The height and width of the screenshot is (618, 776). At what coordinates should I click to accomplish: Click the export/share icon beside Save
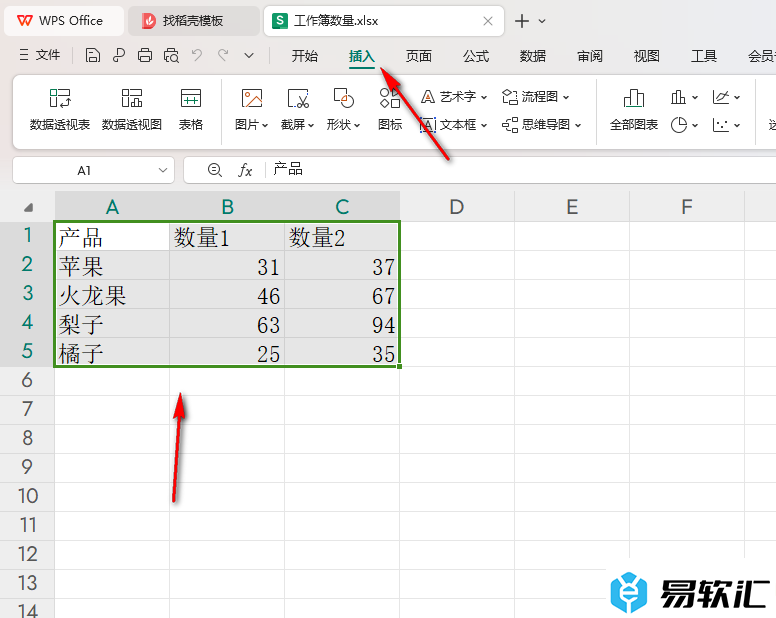point(119,55)
